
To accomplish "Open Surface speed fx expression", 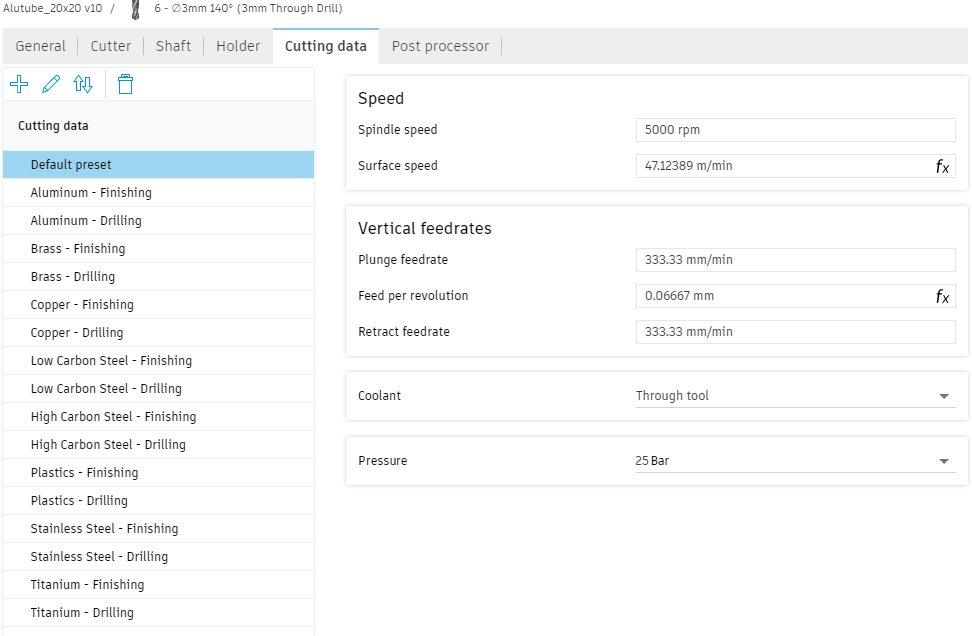I will pos(942,166).
